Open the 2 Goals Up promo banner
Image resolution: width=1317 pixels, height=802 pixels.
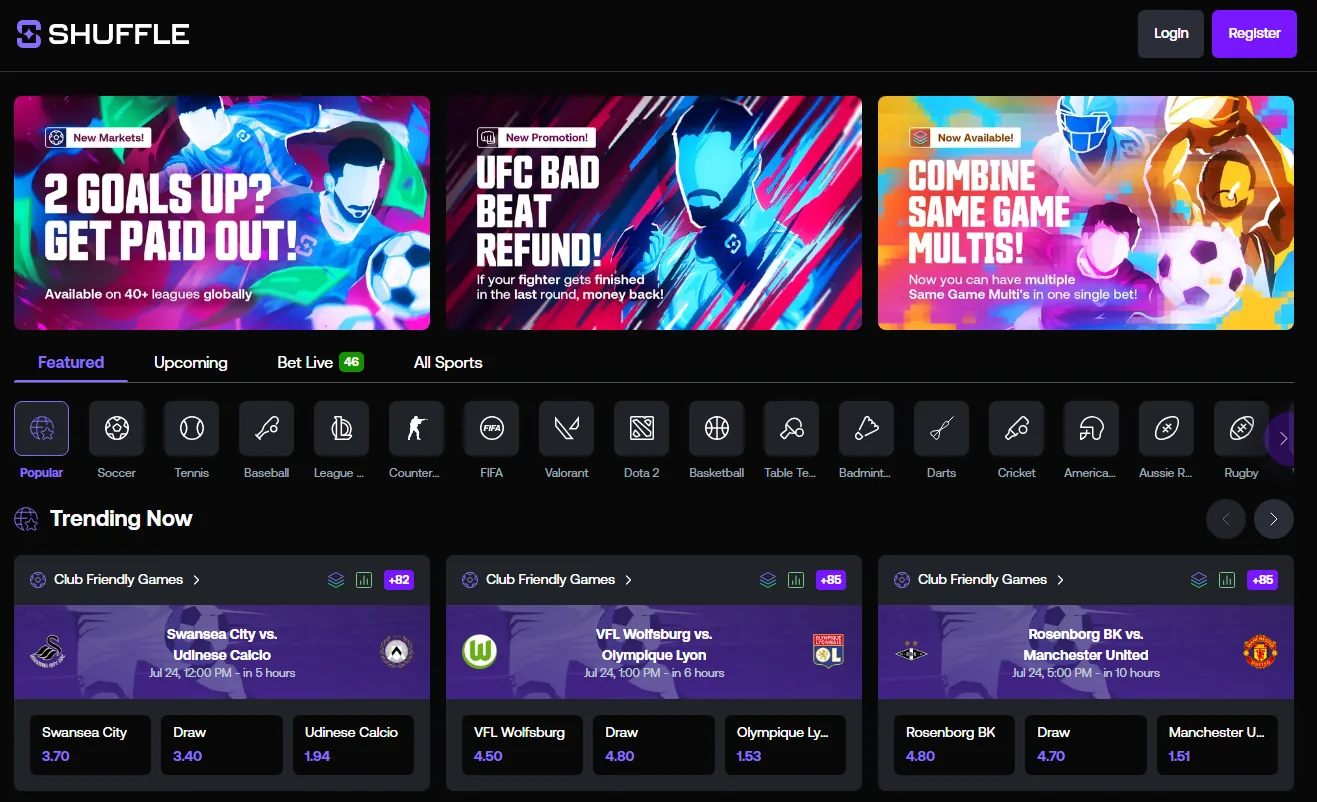[x=222, y=213]
